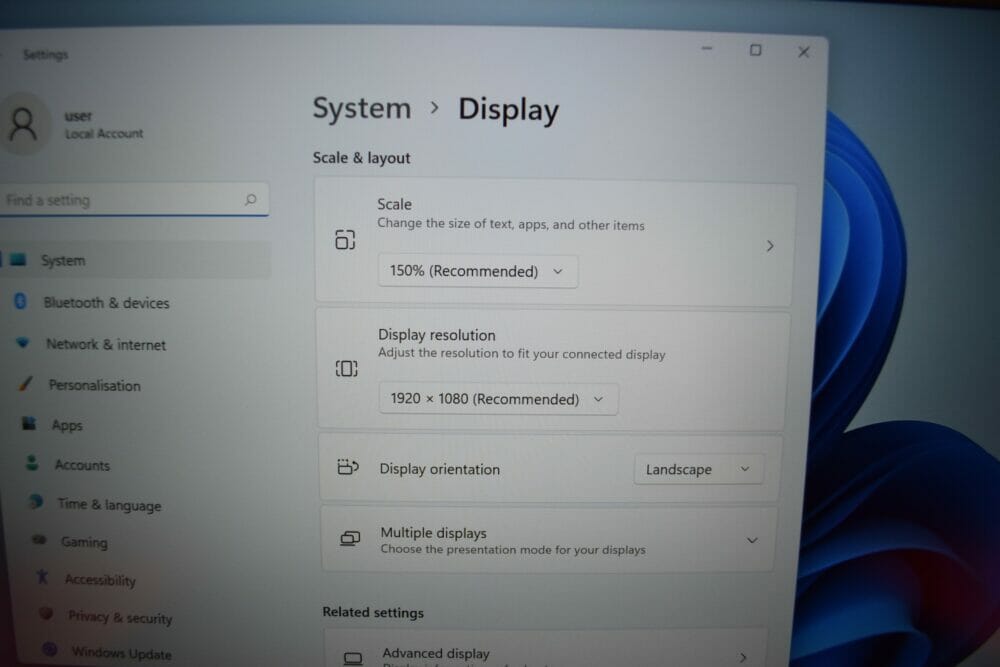This screenshot has height=667, width=1000.
Task: Click the Multiple displays icon
Action: [x=349, y=539]
